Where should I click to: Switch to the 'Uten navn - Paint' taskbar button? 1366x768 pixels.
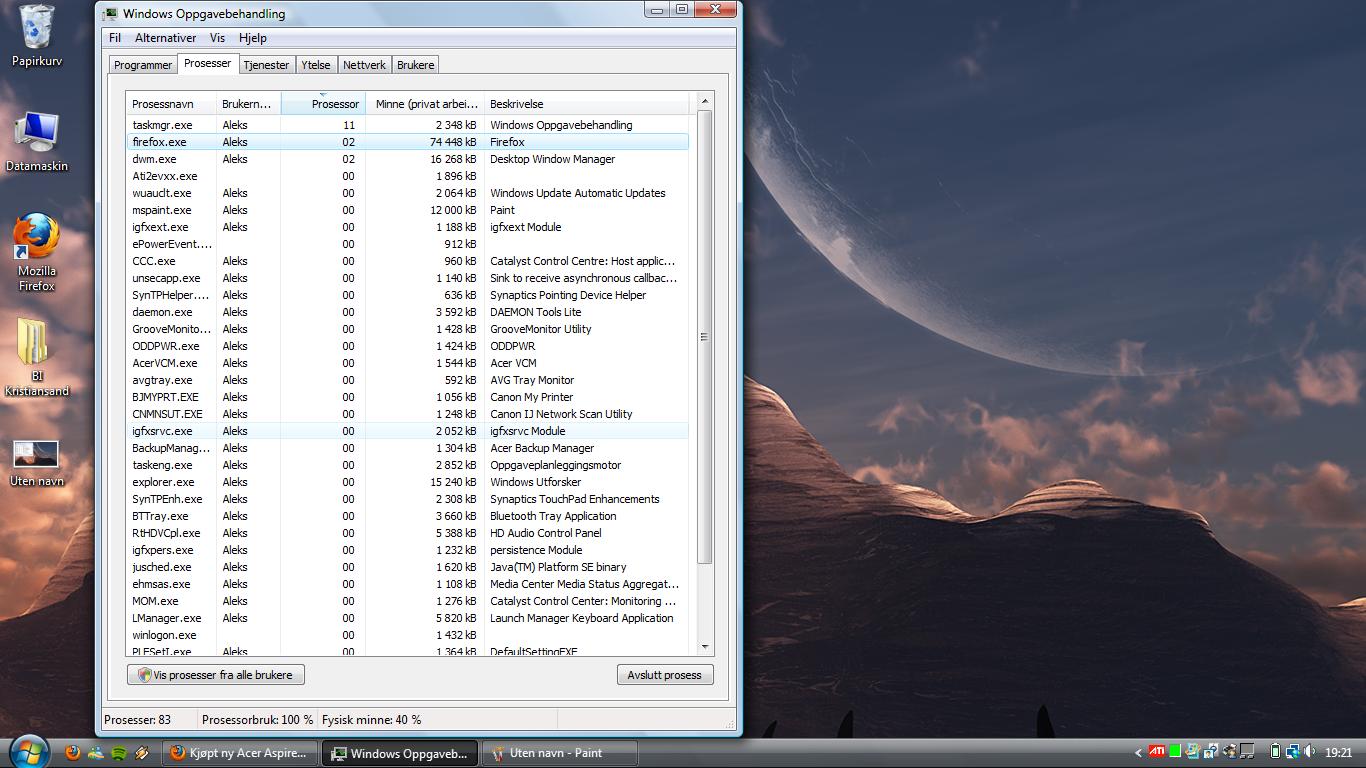point(559,753)
